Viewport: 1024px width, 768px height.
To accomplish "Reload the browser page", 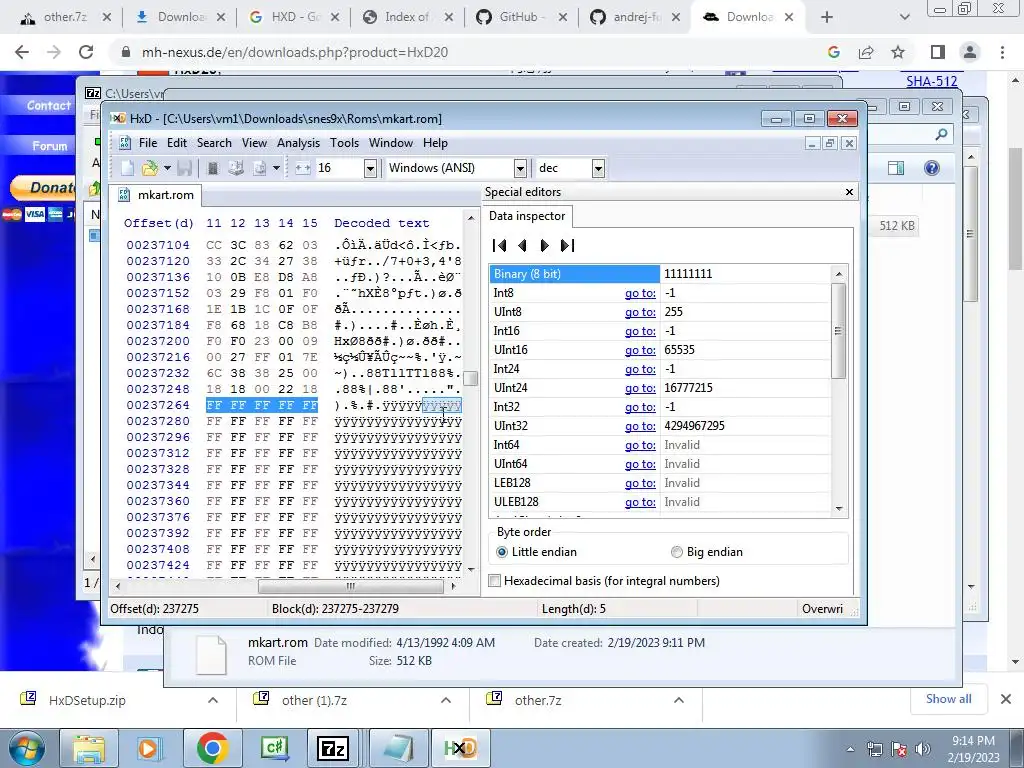I will (86, 52).
